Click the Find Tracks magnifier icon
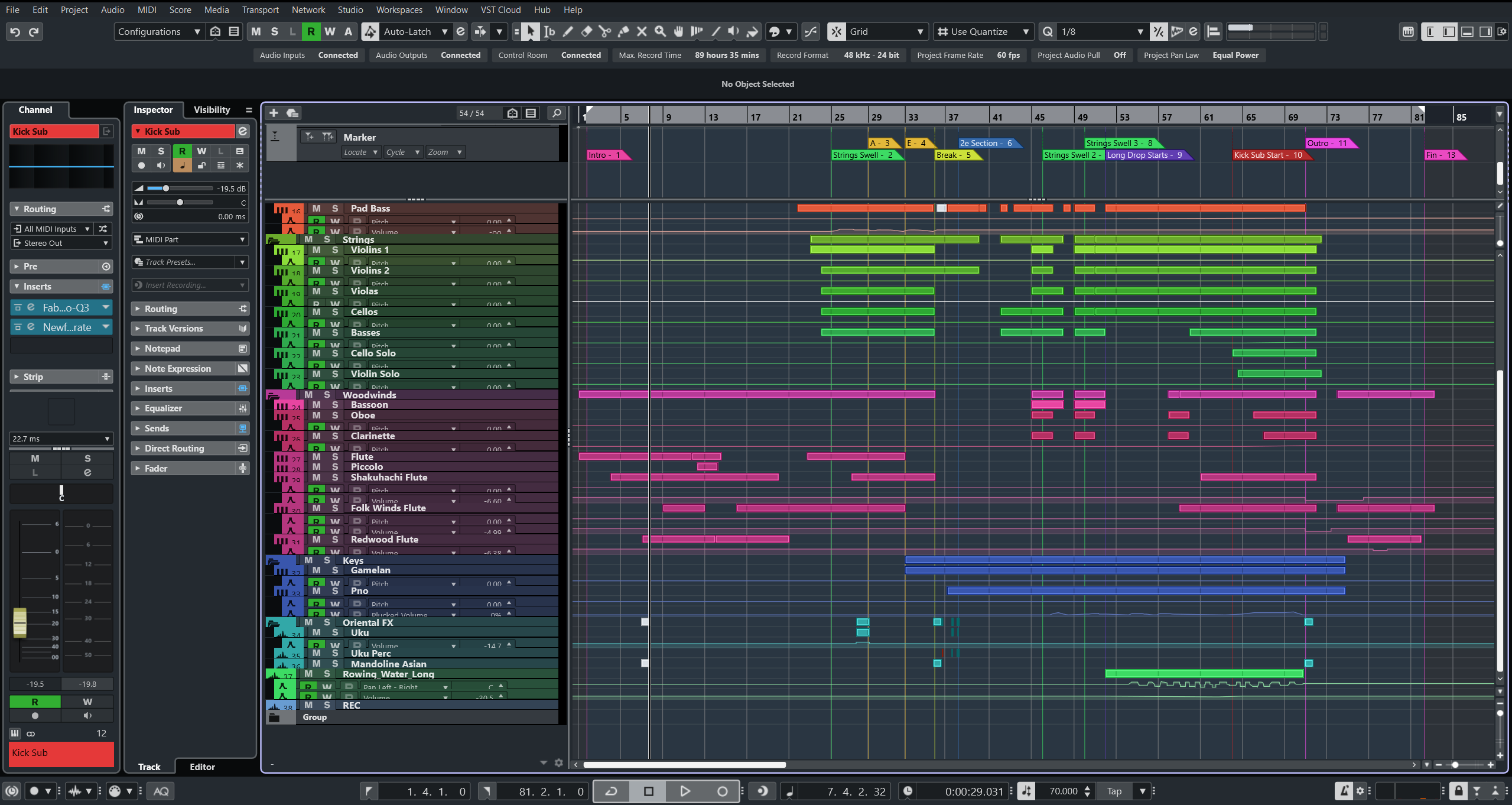The width and height of the screenshot is (1512, 805). point(556,113)
